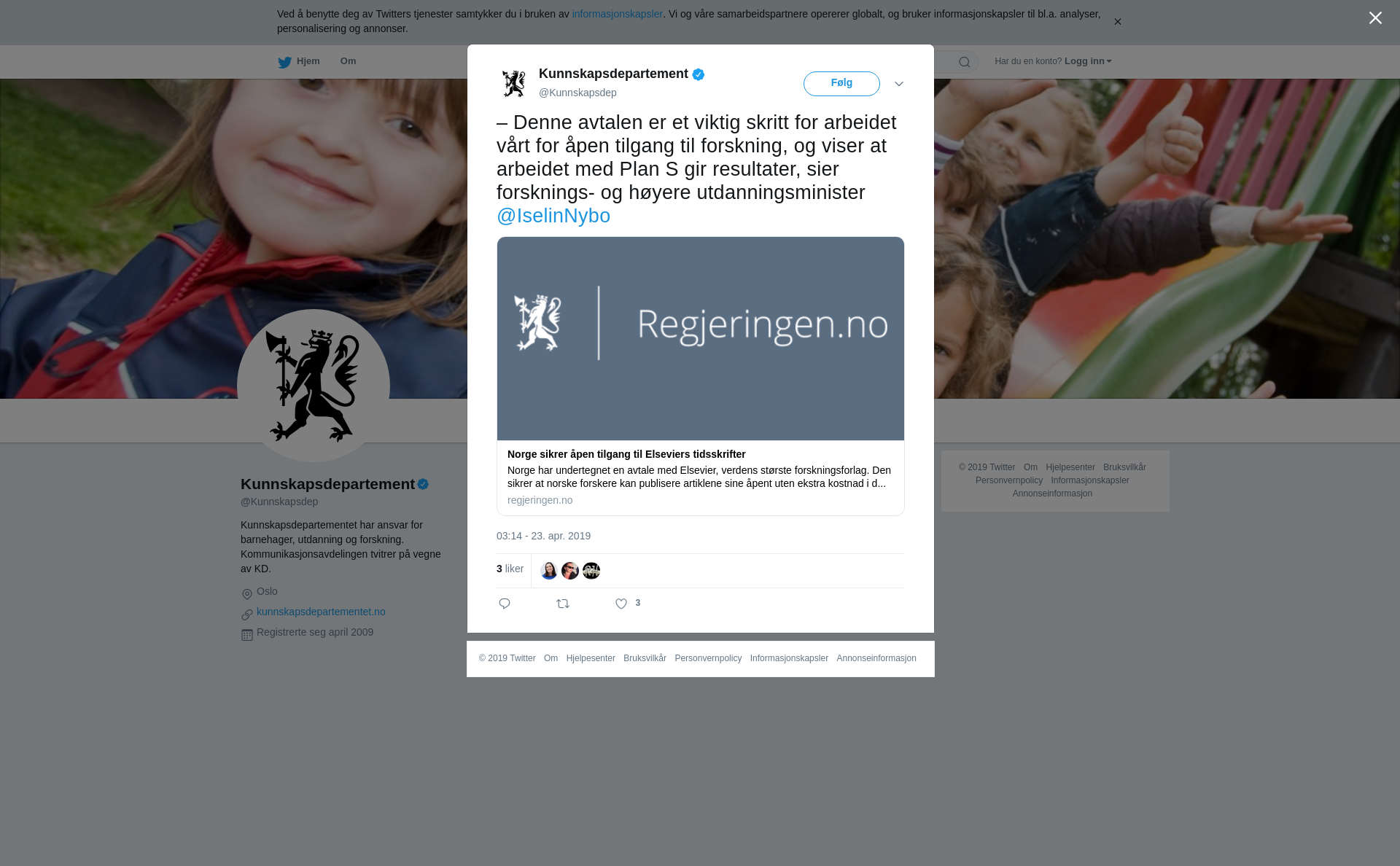Click the reply speech bubble icon
Image resolution: width=1400 pixels, height=866 pixels.
(505, 604)
